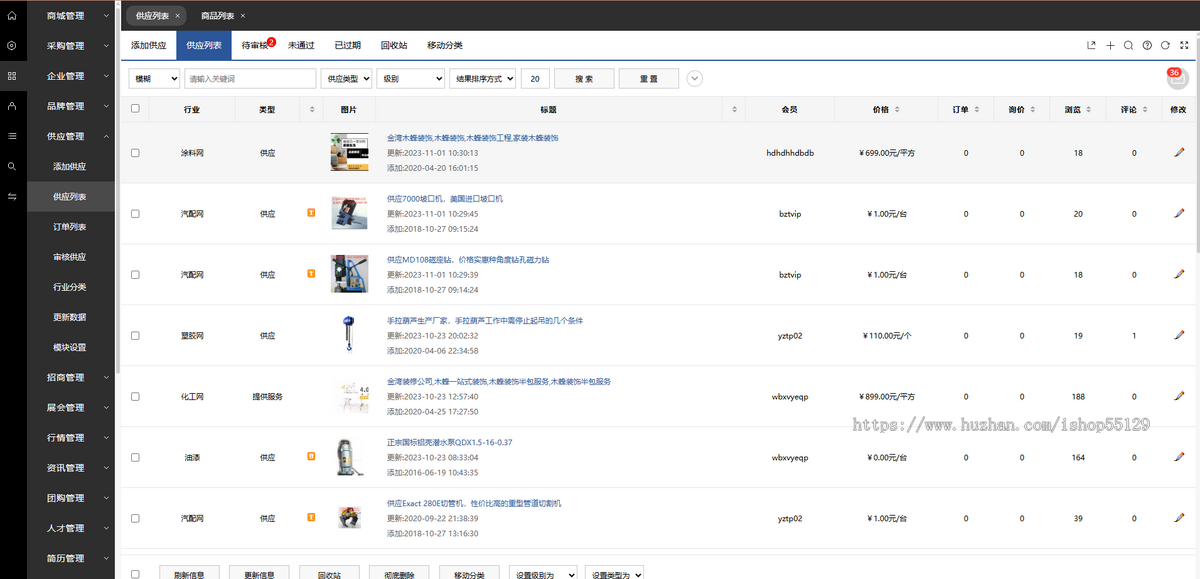The height and width of the screenshot is (579, 1200).
Task: Open the 供应类型 dropdown
Action: (346, 78)
